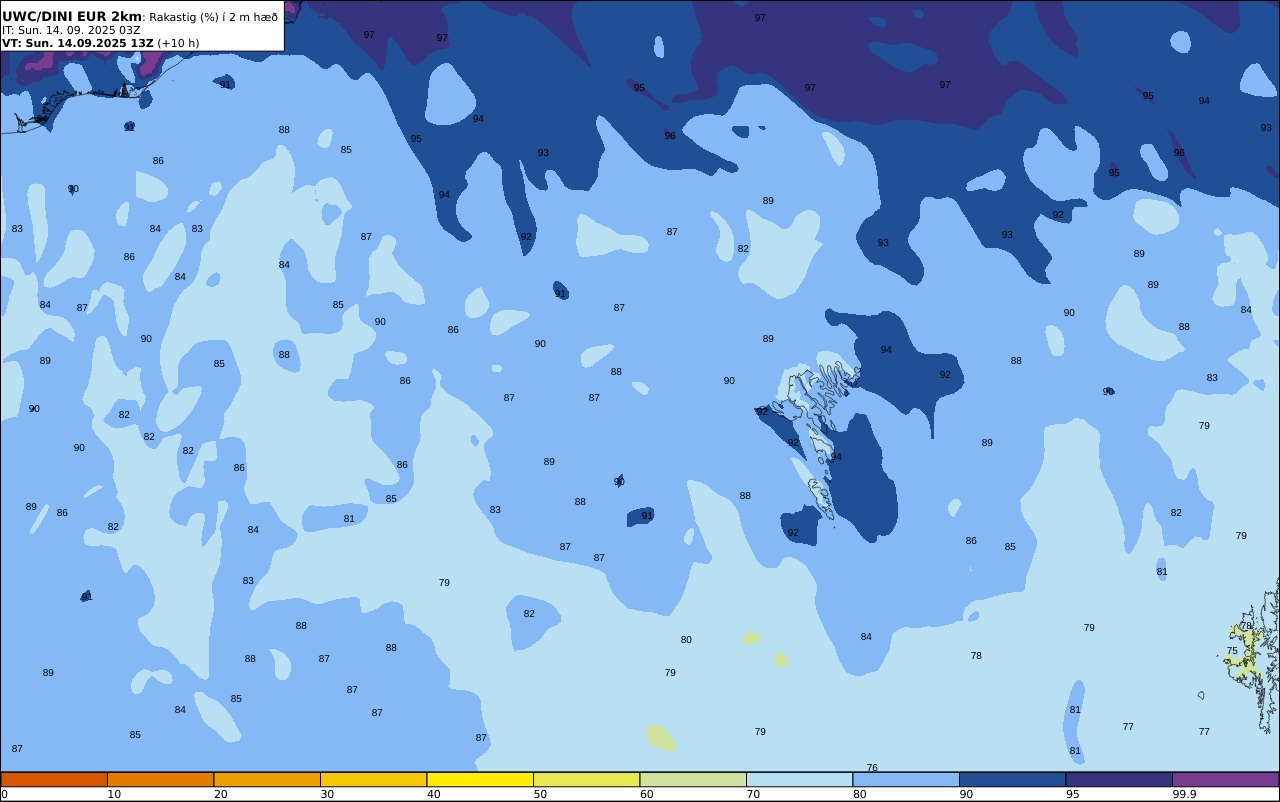Select the pale yellow 50–60 legend swatch
1280x802 pixels.
586,779
